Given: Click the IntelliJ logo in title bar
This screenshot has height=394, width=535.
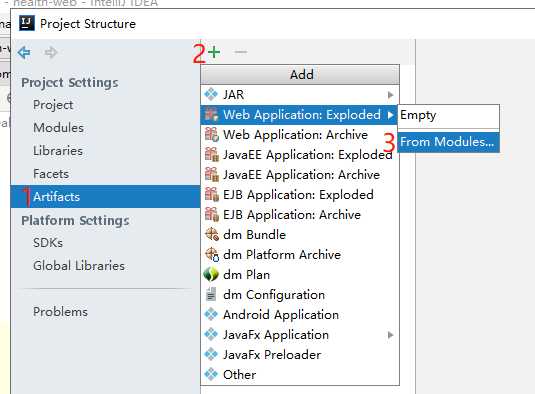Looking at the screenshot, I should [27, 24].
